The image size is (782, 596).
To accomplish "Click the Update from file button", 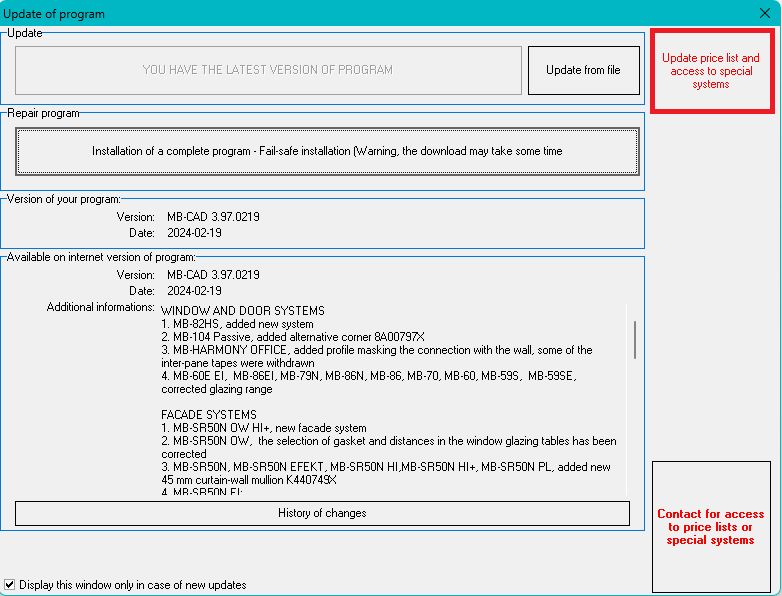I will [x=583, y=70].
